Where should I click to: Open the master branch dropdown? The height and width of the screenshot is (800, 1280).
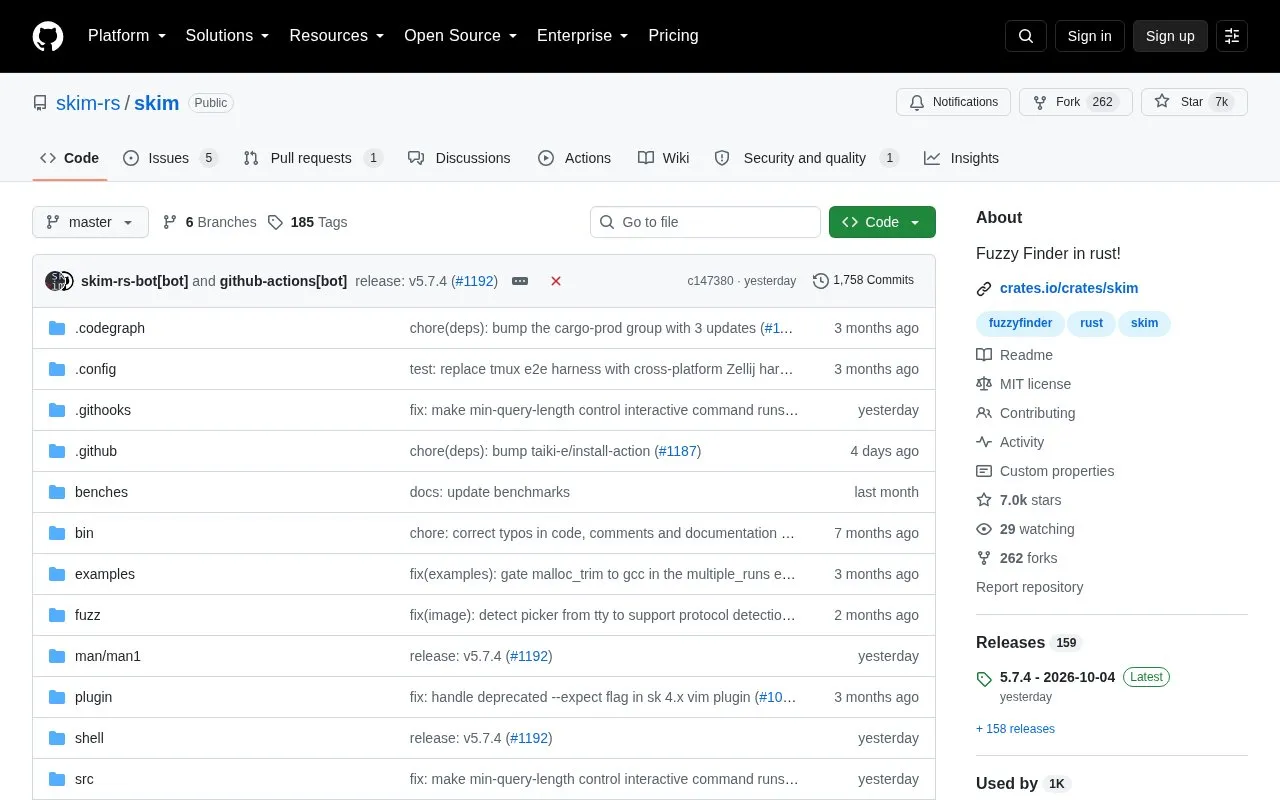(x=90, y=222)
